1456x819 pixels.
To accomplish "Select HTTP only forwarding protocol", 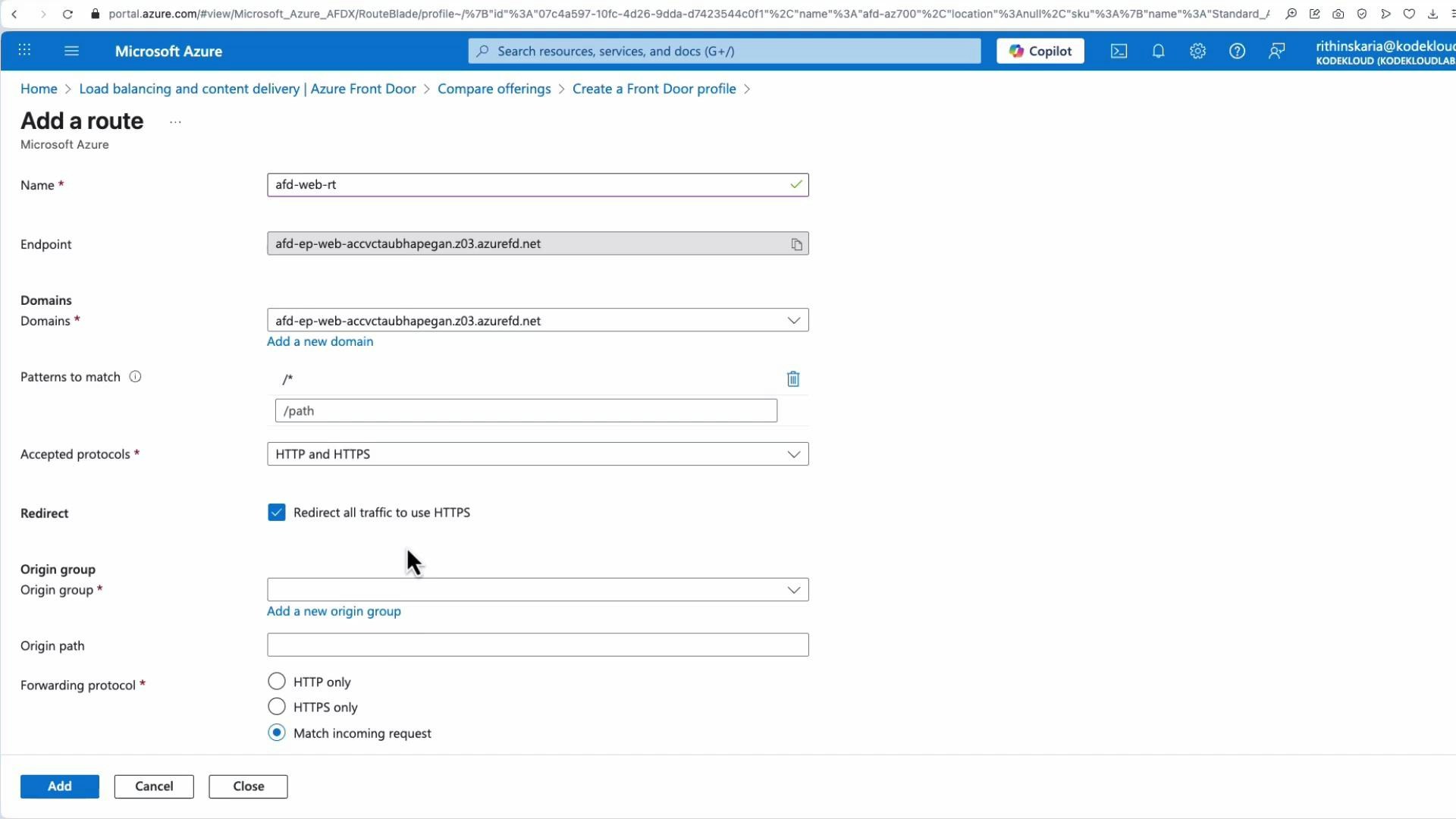I will 277,680.
